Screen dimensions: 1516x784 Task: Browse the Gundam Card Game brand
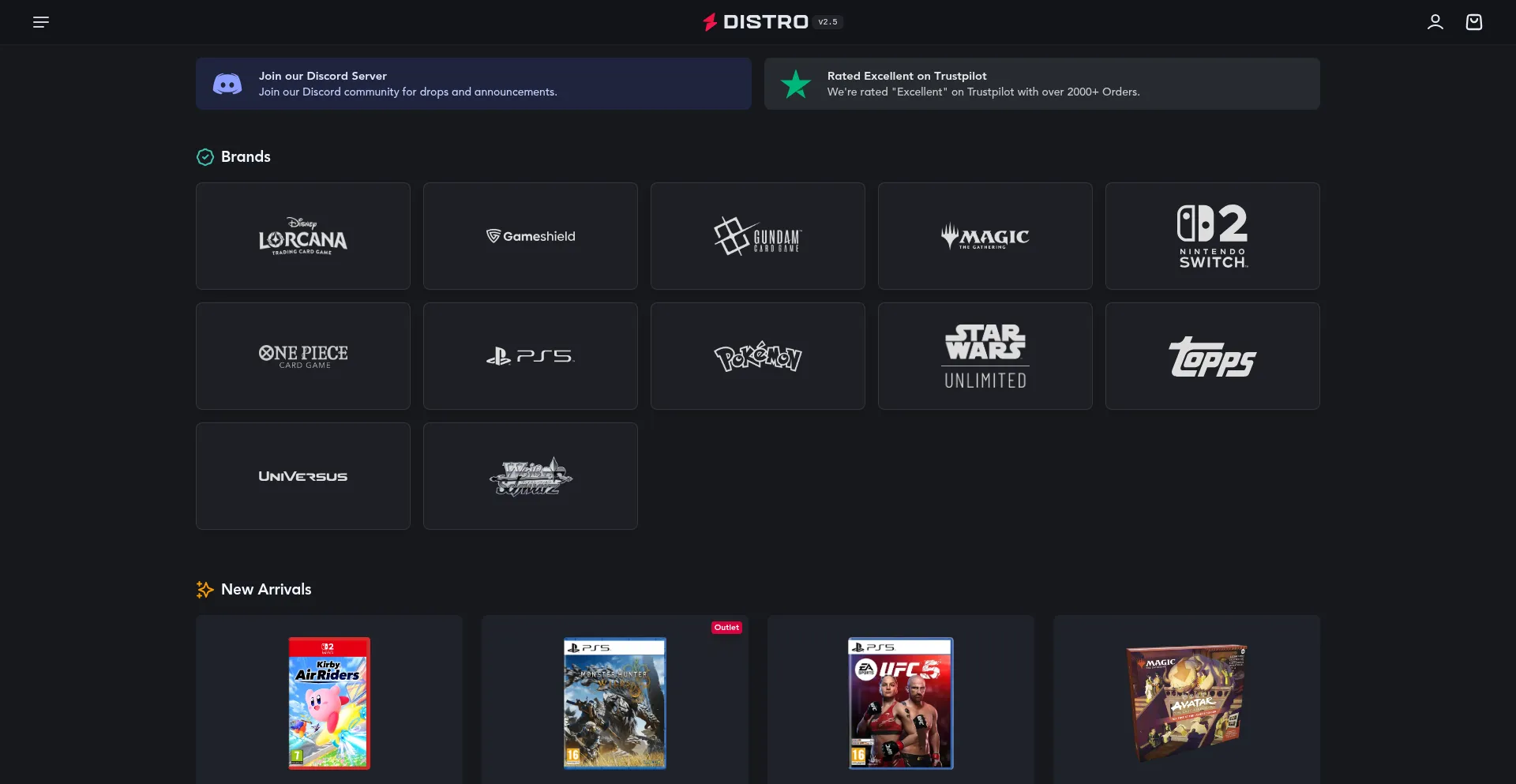point(757,236)
